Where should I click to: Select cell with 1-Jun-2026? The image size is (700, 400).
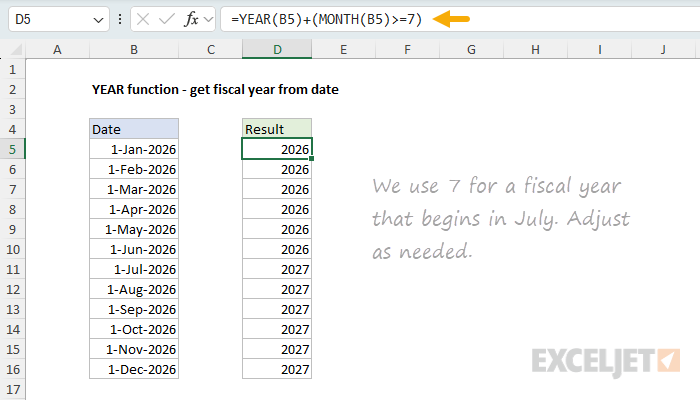coord(134,250)
